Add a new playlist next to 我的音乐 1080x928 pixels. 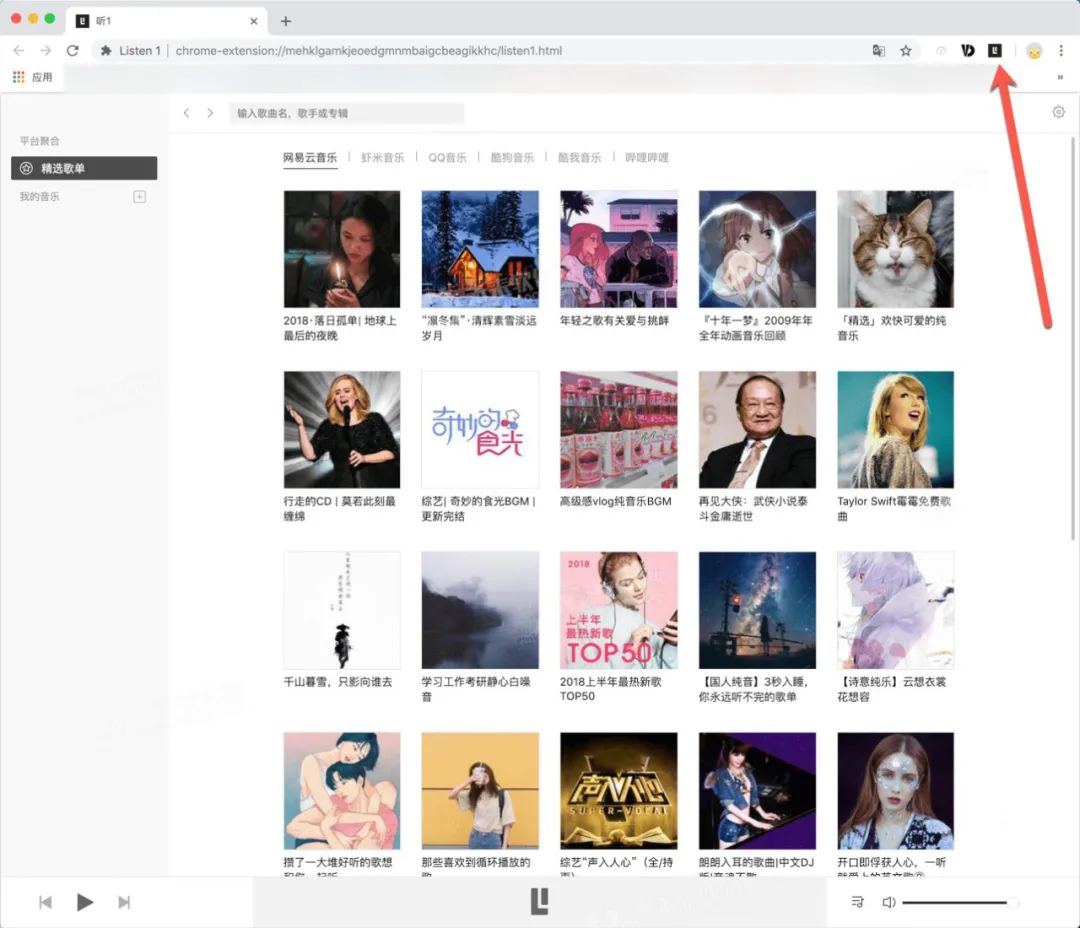pos(139,197)
